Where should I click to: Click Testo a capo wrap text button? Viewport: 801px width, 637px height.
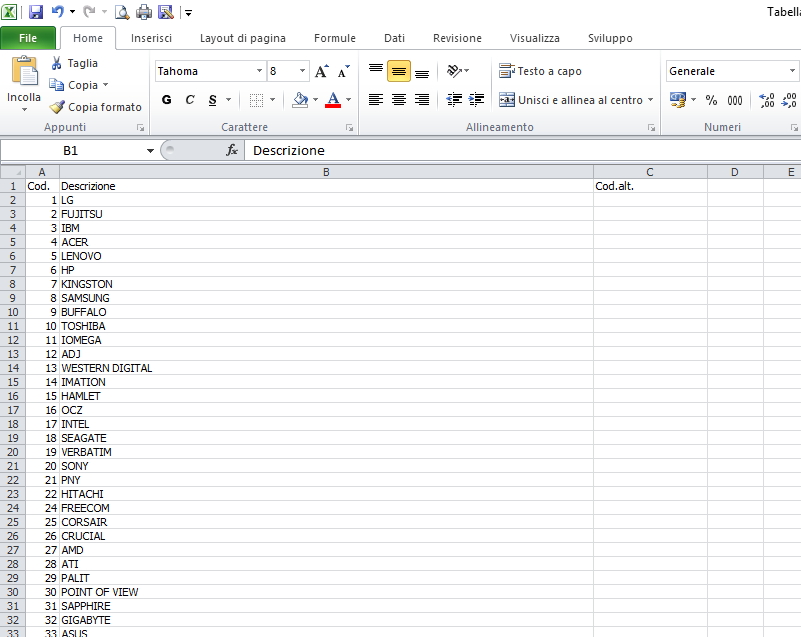tap(540, 71)
